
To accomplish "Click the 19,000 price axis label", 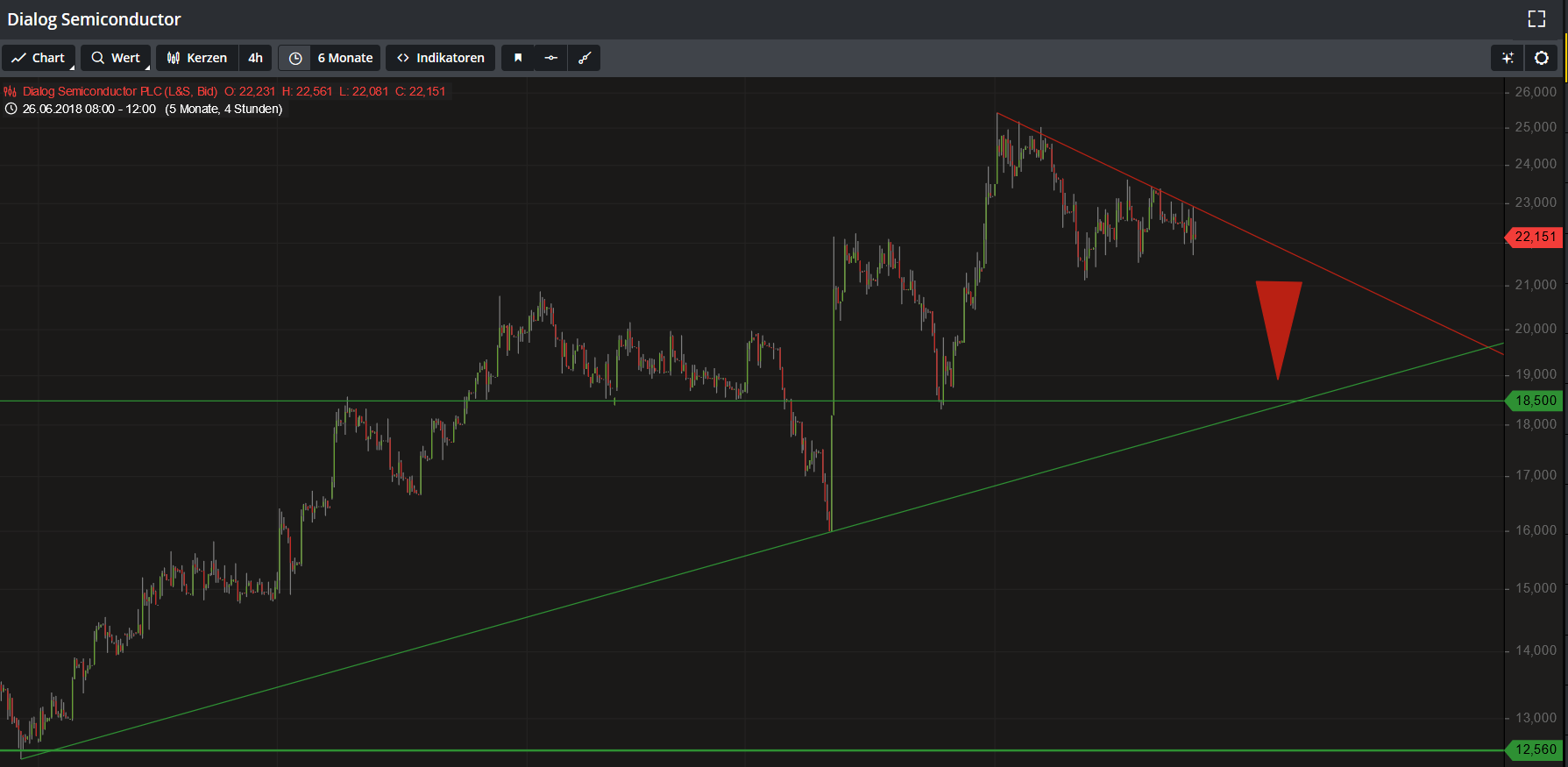I will 1536,374.
